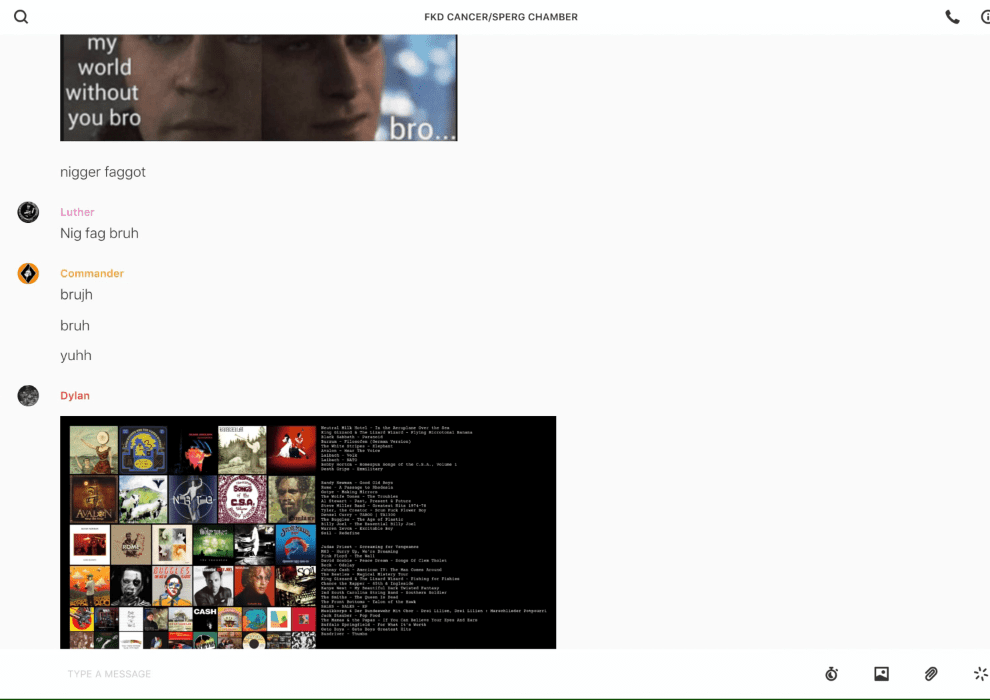This screenshot has height=700, width=990.
Task: Attach a file with the paperclip icon
Action: pyautogui.click(x=931, y=674)
